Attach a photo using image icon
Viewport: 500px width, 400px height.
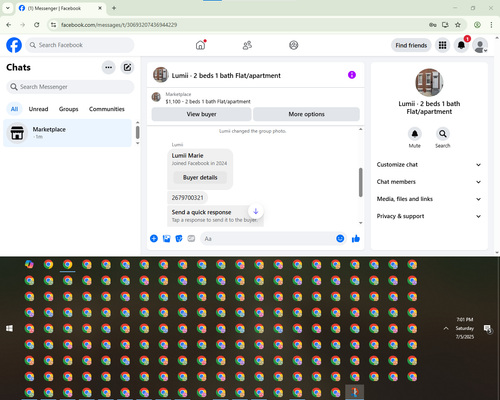(166, 238)
